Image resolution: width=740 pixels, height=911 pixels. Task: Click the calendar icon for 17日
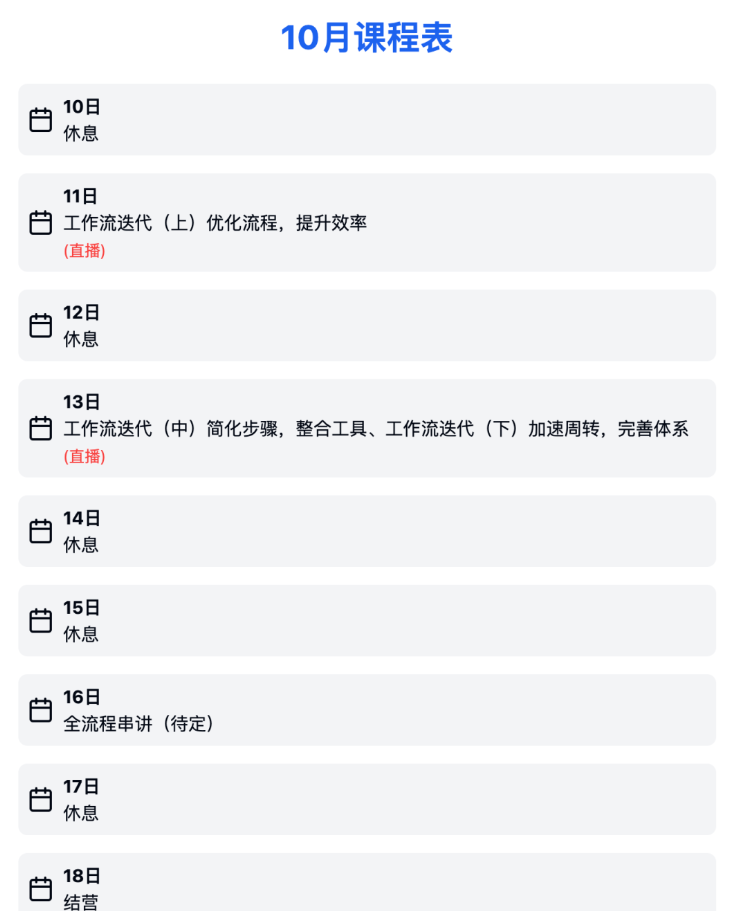pos(41,799)
